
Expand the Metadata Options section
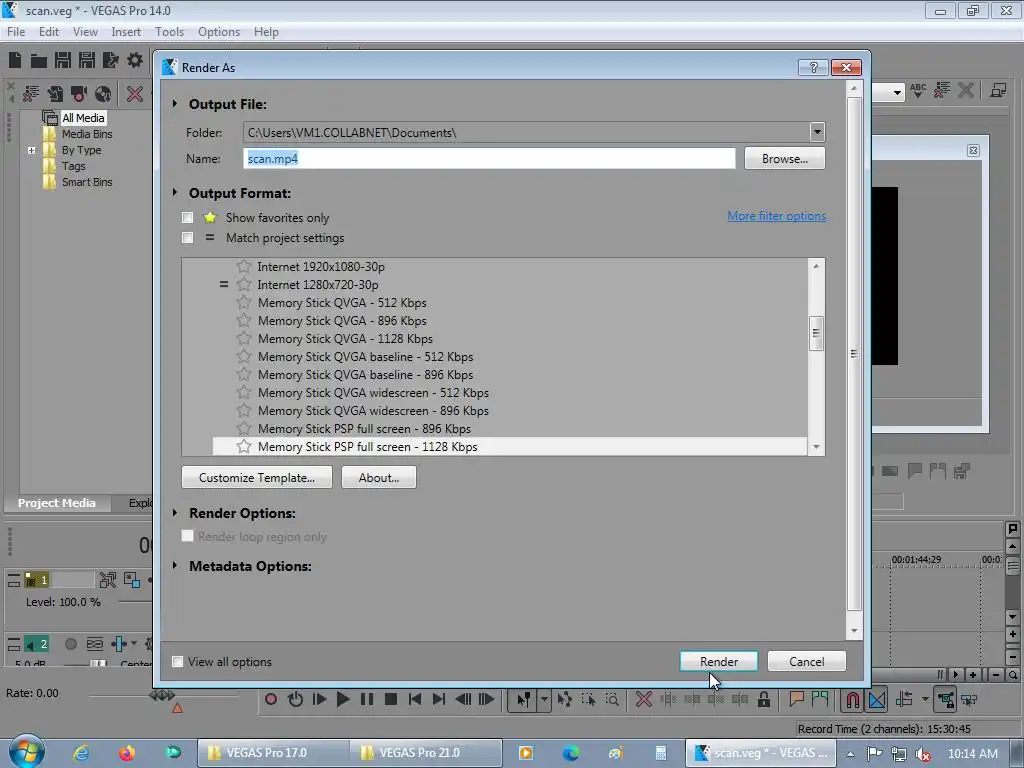[175, 566]
